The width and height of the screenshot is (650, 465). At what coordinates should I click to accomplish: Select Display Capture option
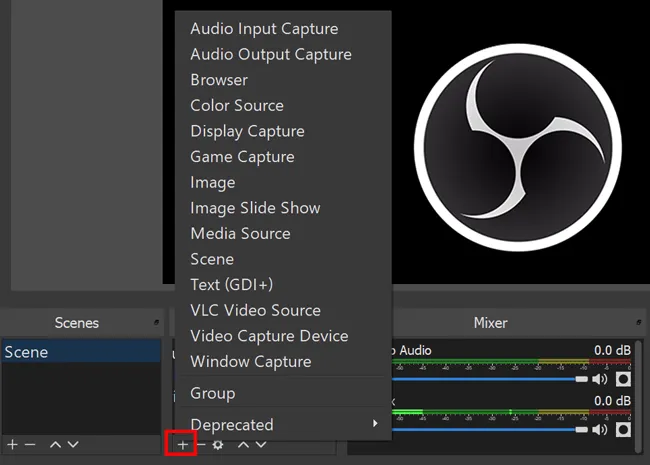pos(283,131)
